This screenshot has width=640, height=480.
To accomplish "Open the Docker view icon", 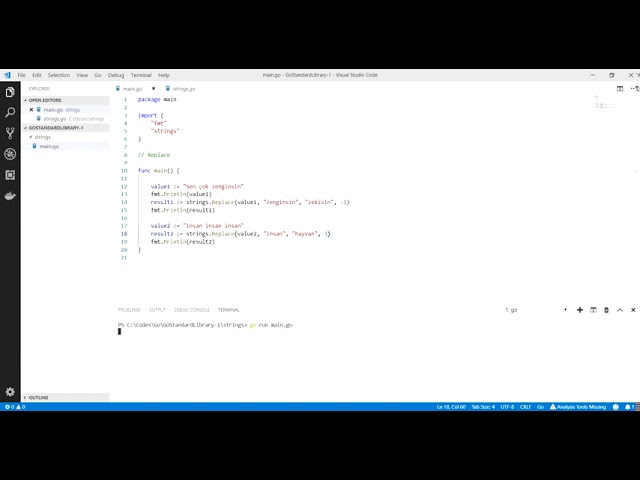I will (10, 196).
